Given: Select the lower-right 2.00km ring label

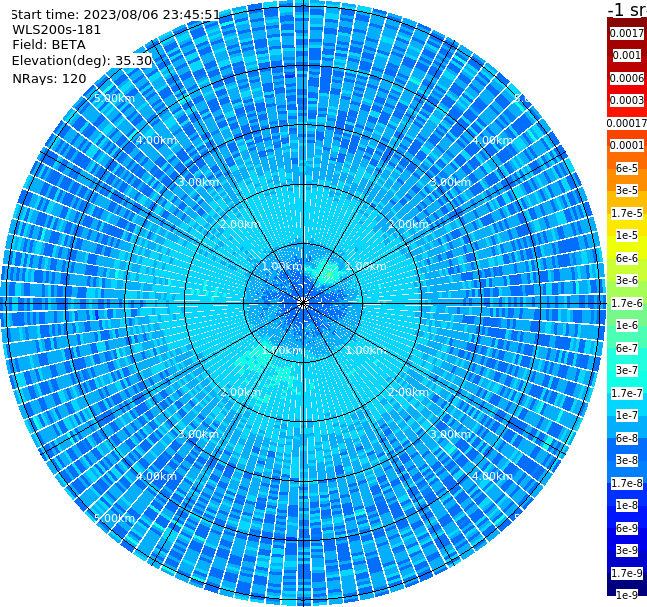Looking at the screenshot, I should [408, 392].
